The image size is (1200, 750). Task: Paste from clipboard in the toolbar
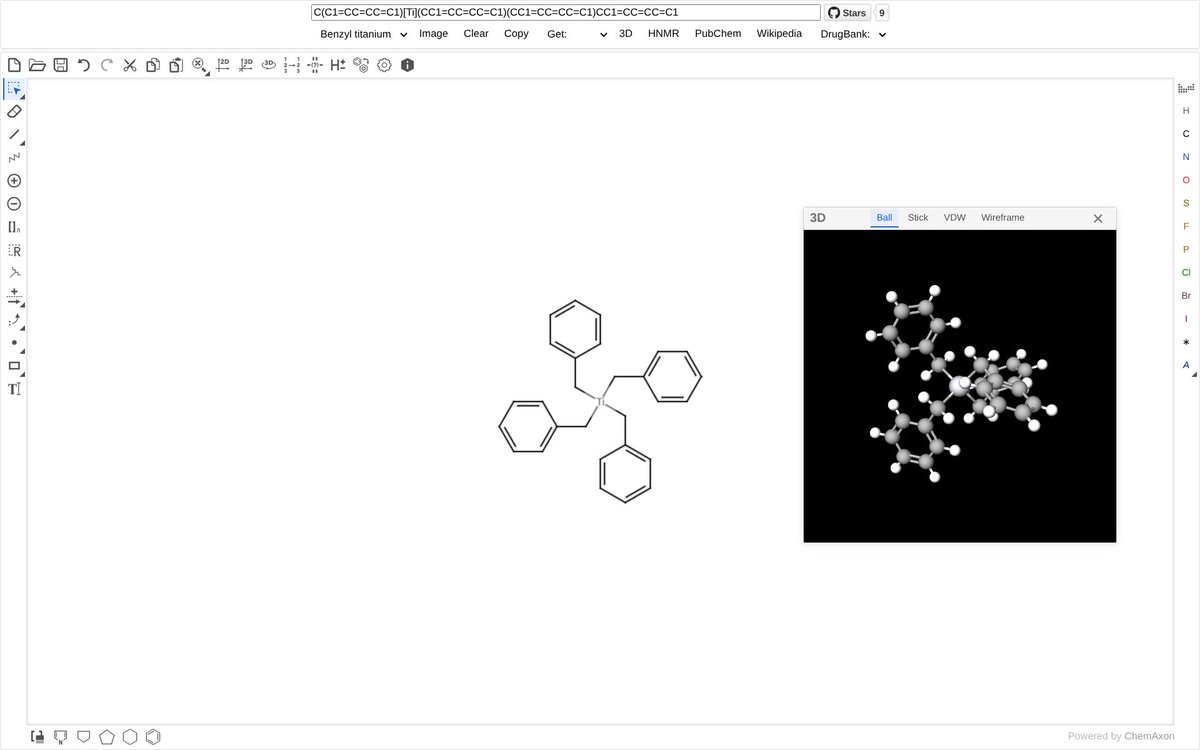176,65
